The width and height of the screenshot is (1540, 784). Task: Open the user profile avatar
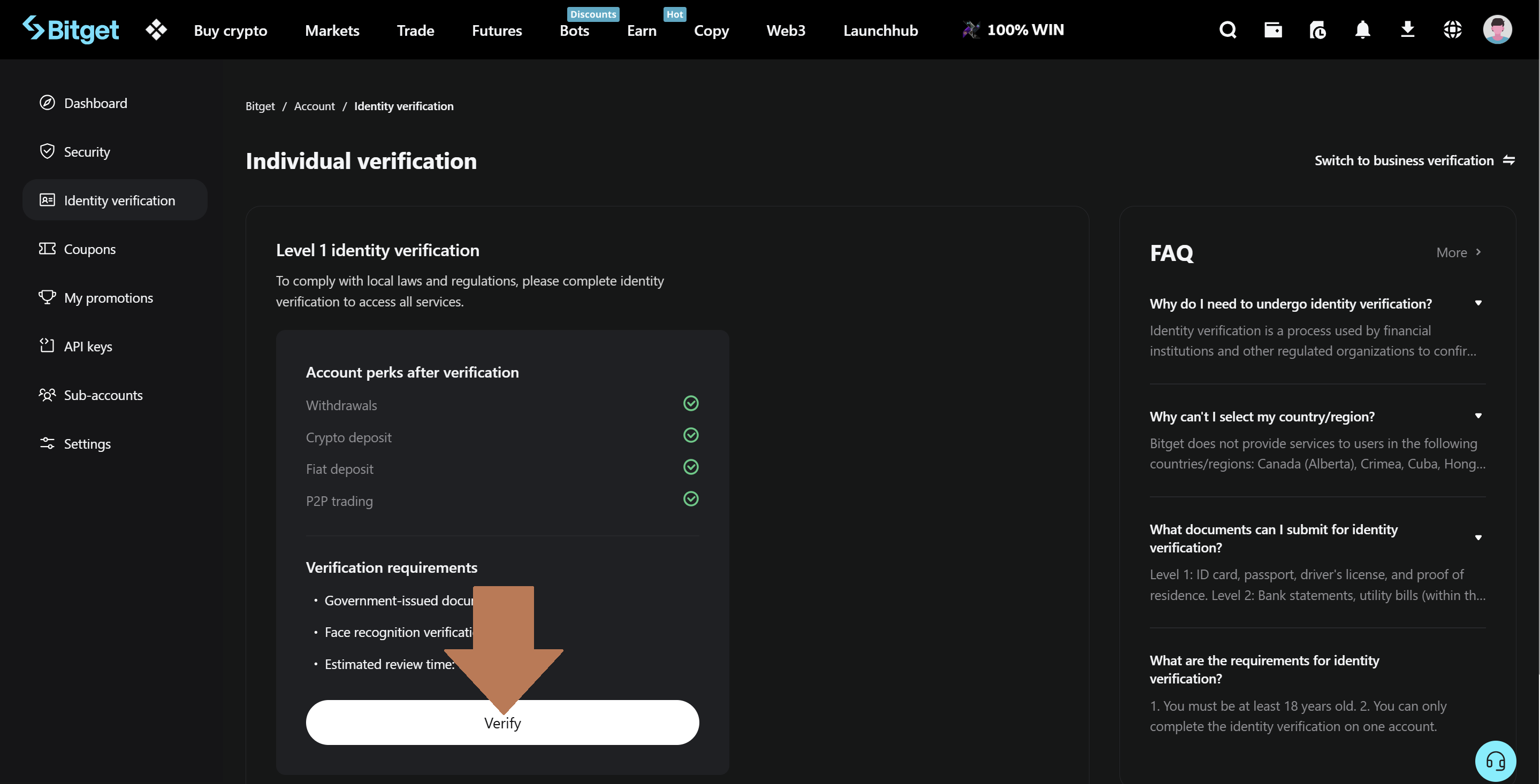(x=1497, y=29)
